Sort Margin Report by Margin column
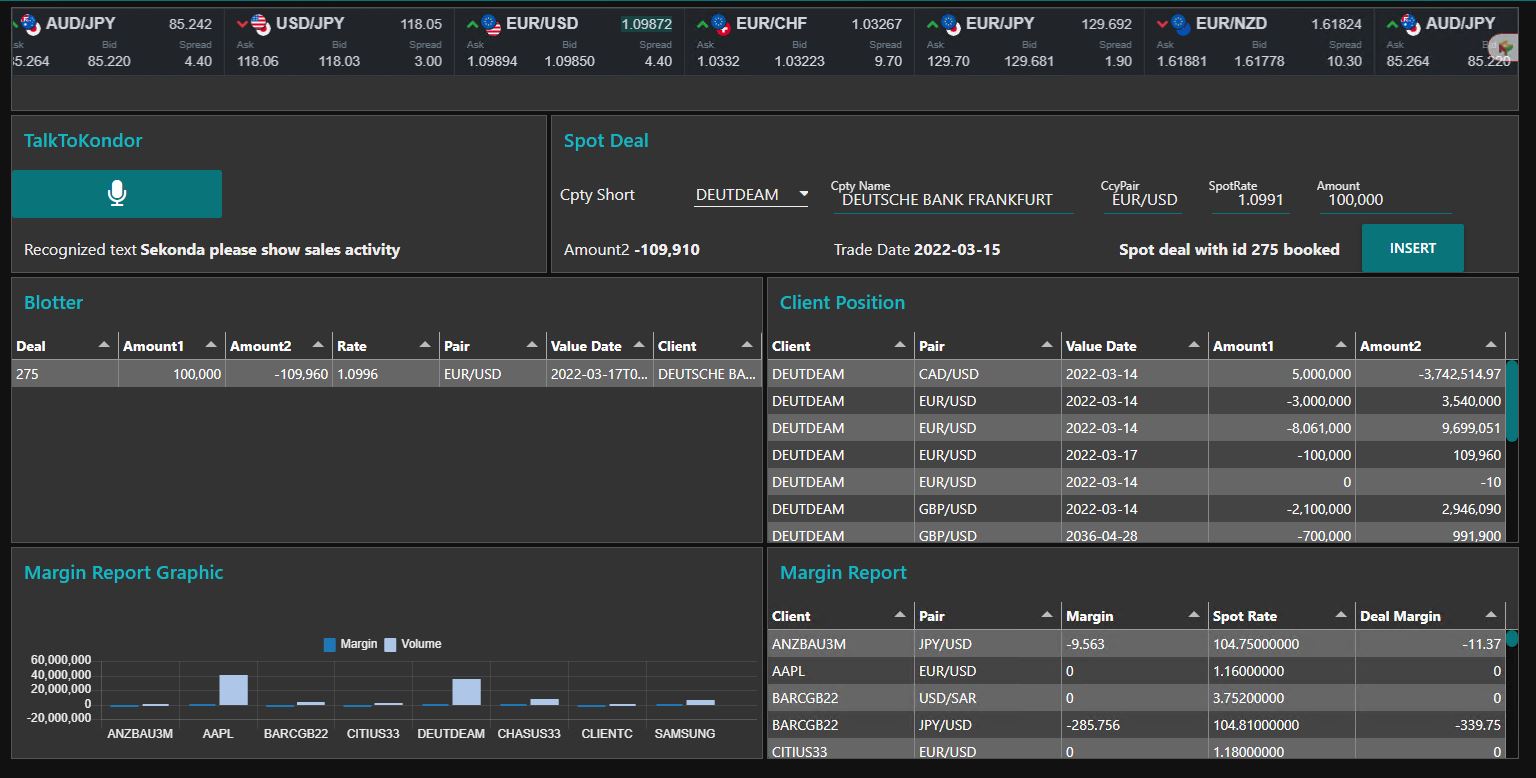Screen dimensions: 1536x778 coord(1134,616)
